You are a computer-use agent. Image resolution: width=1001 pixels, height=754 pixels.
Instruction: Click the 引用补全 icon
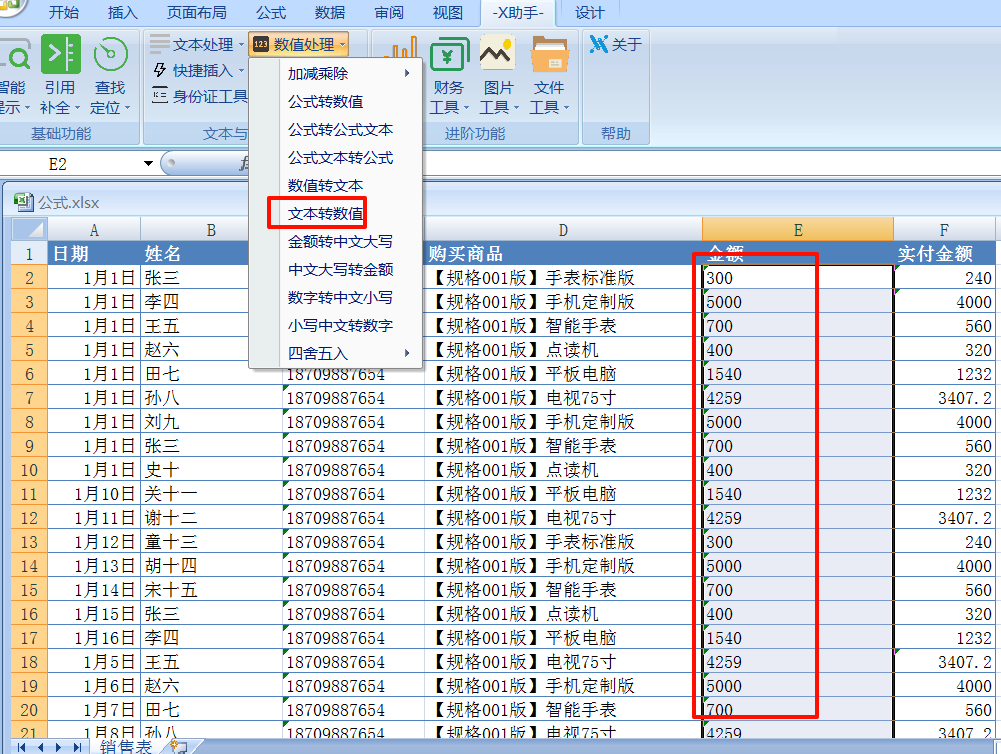pos(61,54)
